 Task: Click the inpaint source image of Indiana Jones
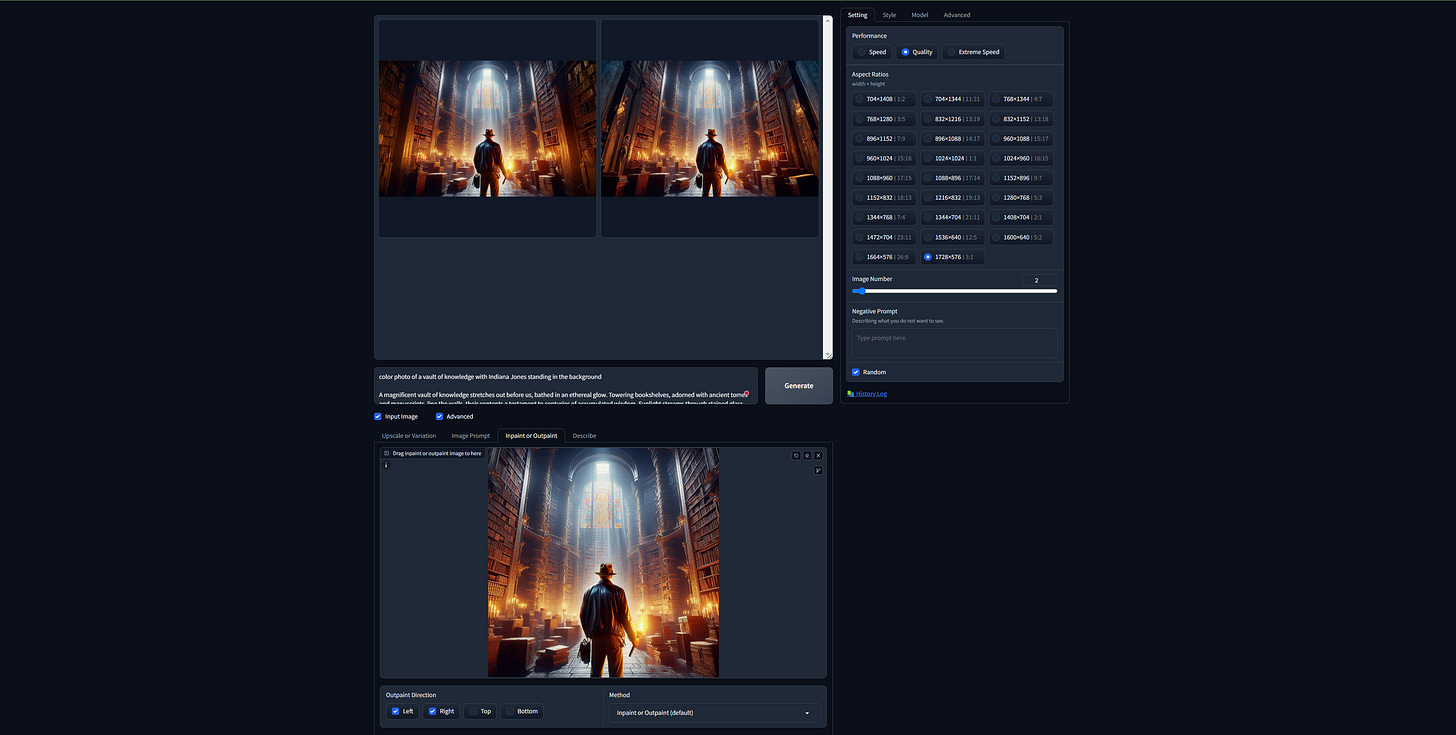click(603, 562)
